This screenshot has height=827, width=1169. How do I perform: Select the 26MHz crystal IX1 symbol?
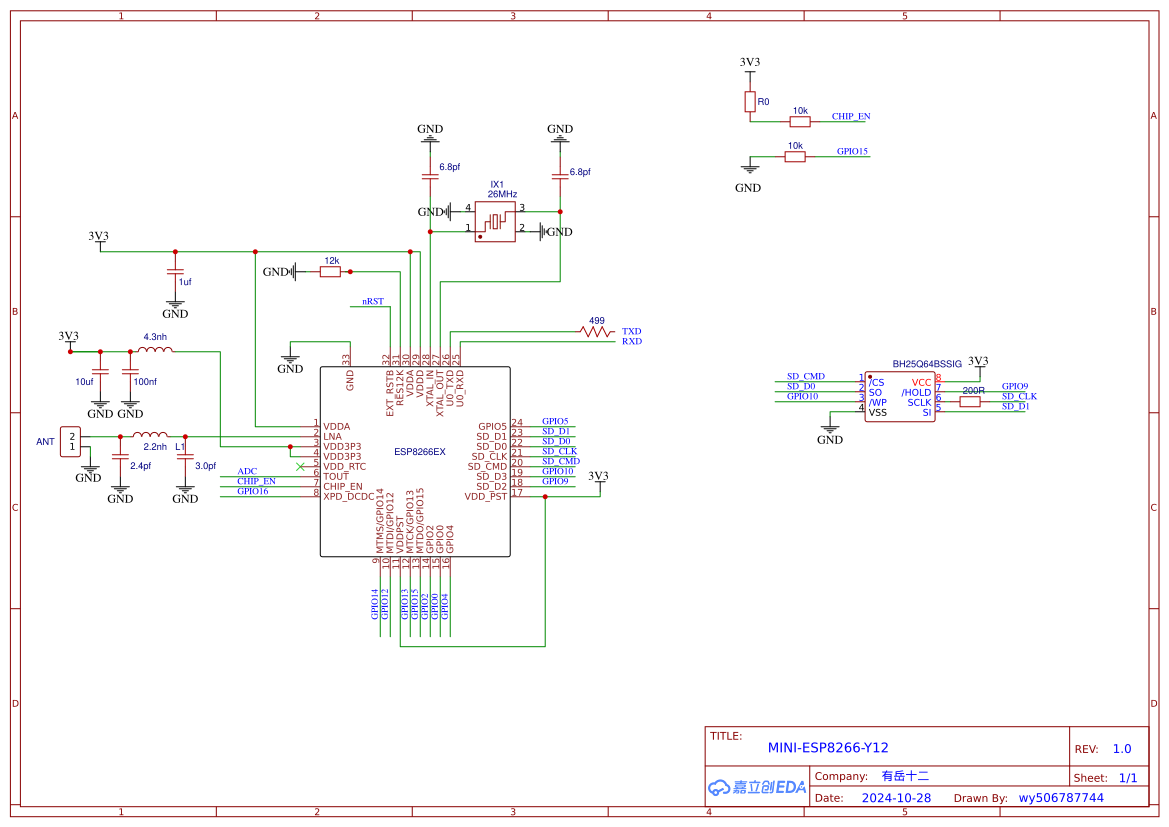pos(495,221)
